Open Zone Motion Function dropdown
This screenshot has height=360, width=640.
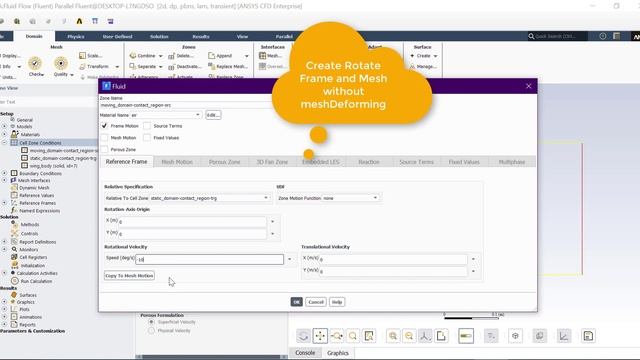pyautogui.click(x=375, y=198)
